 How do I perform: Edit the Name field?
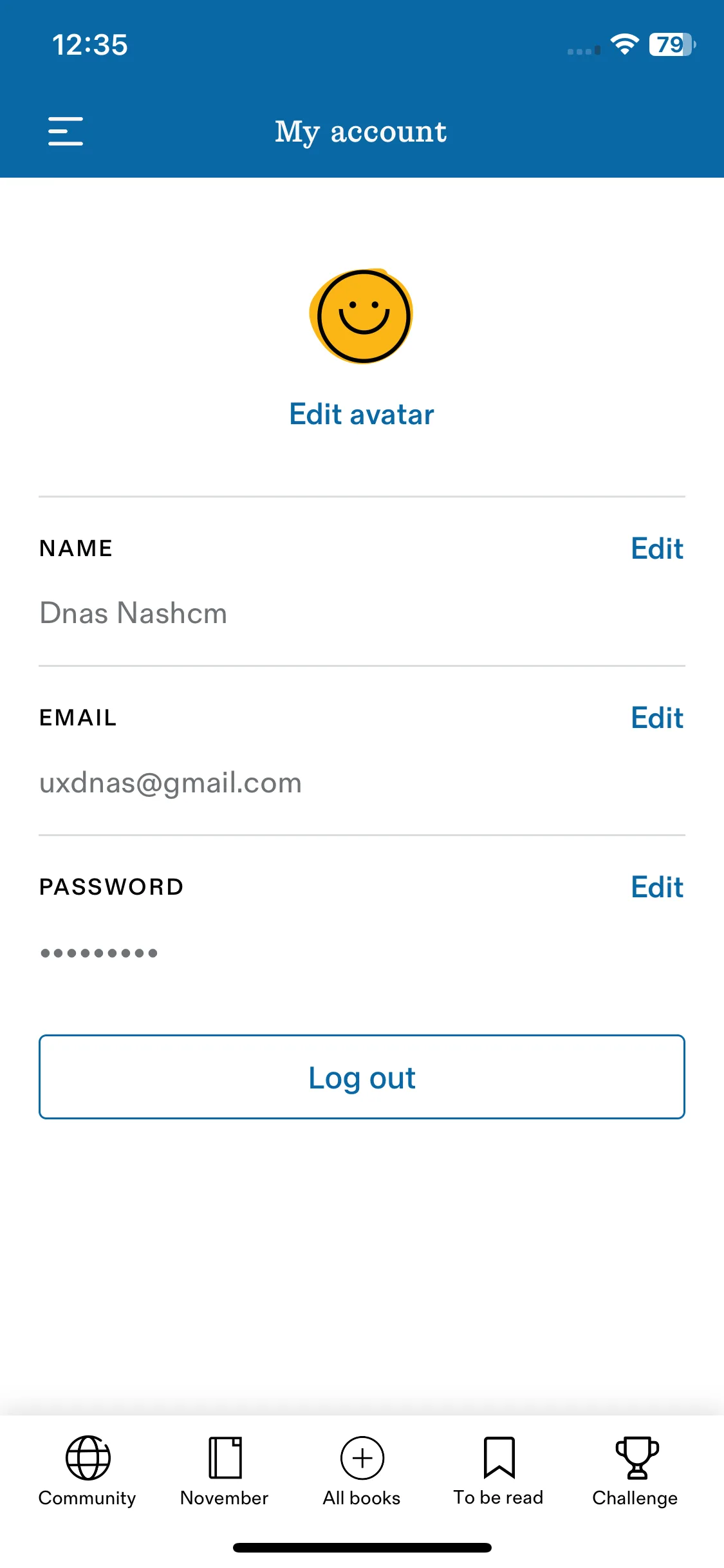657,548
